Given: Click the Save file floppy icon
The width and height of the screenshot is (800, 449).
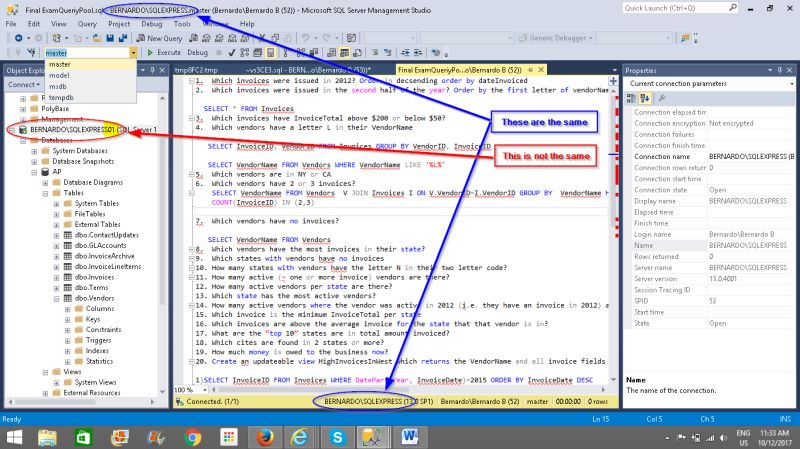Looking at the screenshot, I should click(110, 38).
